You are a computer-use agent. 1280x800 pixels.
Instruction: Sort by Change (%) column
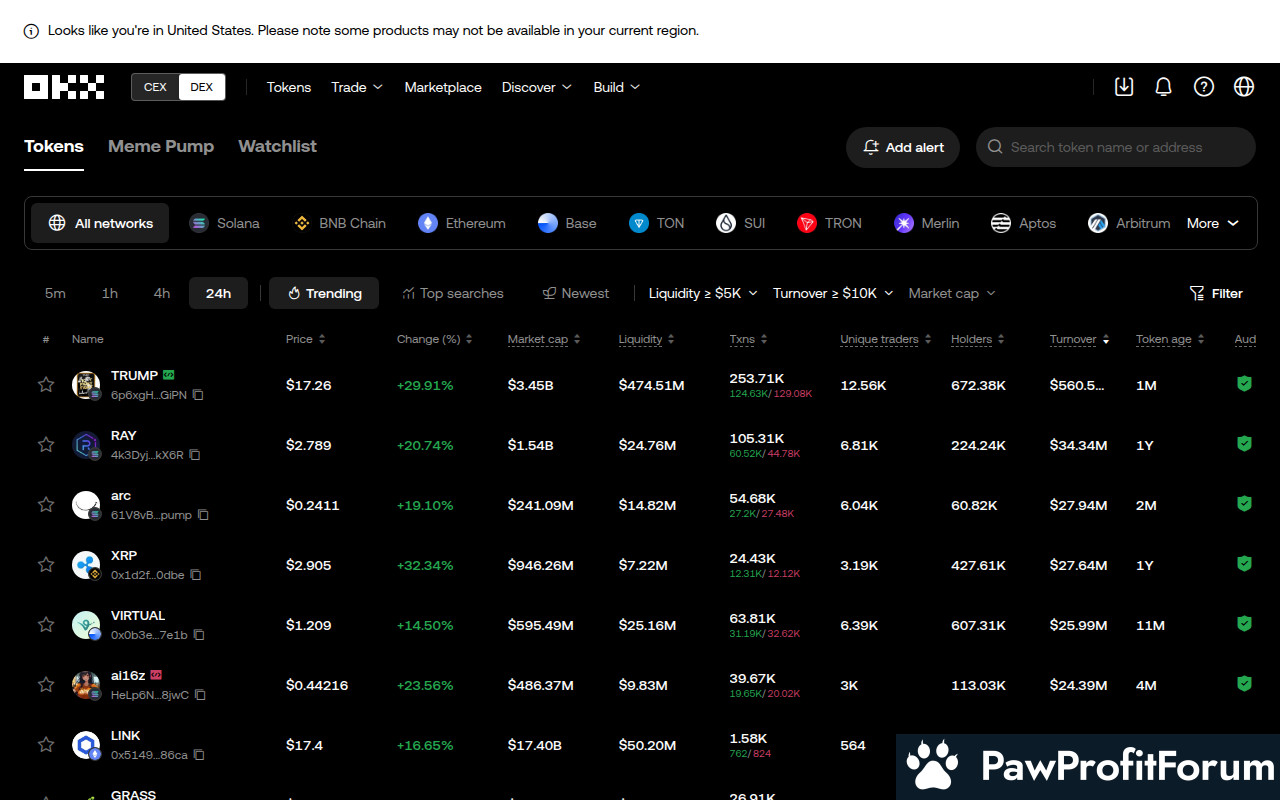(434, 339)
